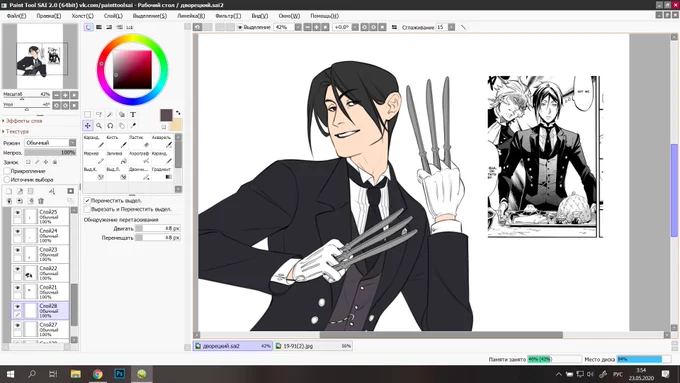The image size is (680, 383).
Task: Select the Источник выбора option
Action: pyautogui.click(x=7, y=179)
